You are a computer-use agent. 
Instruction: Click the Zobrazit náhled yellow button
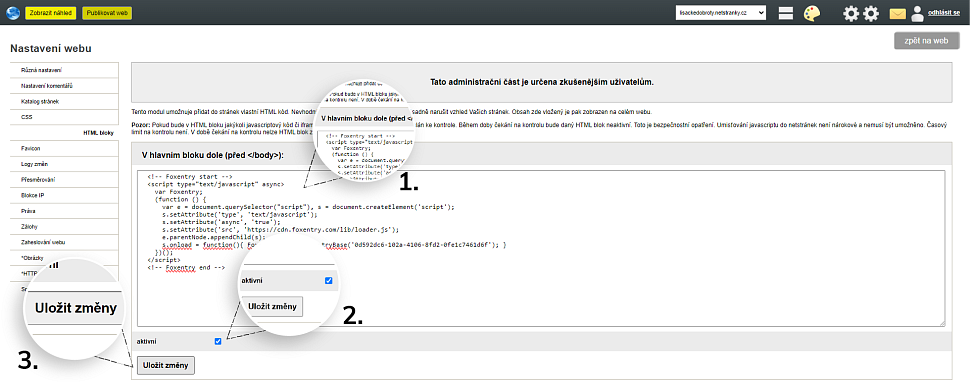(x=51, y=13)
